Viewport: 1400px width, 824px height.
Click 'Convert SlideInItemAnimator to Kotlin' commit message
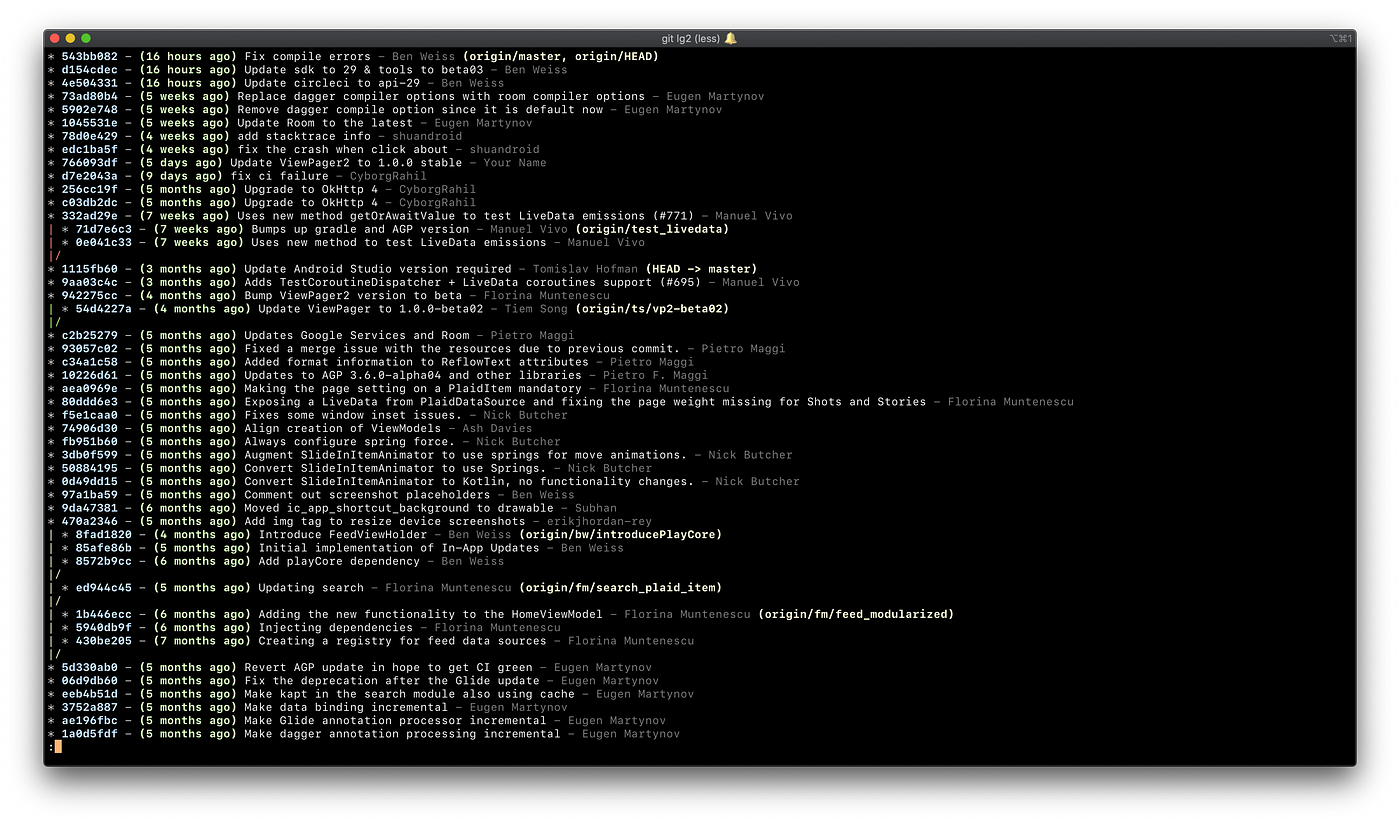[x=469, y=481]
